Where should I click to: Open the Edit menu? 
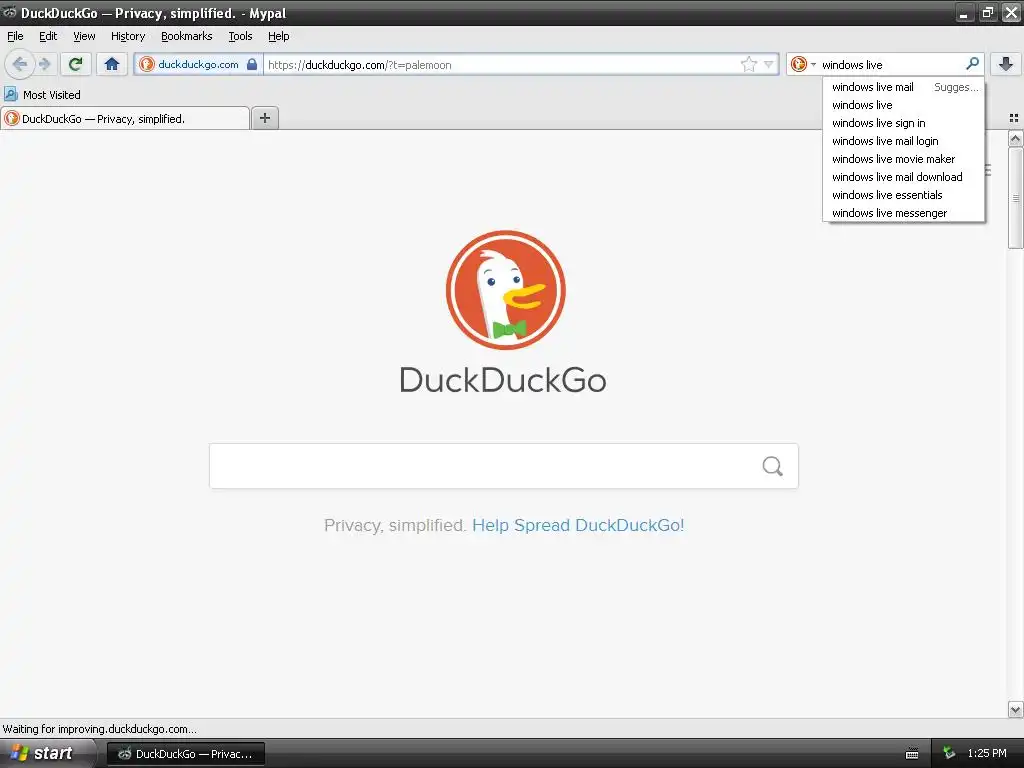point(48,36)
